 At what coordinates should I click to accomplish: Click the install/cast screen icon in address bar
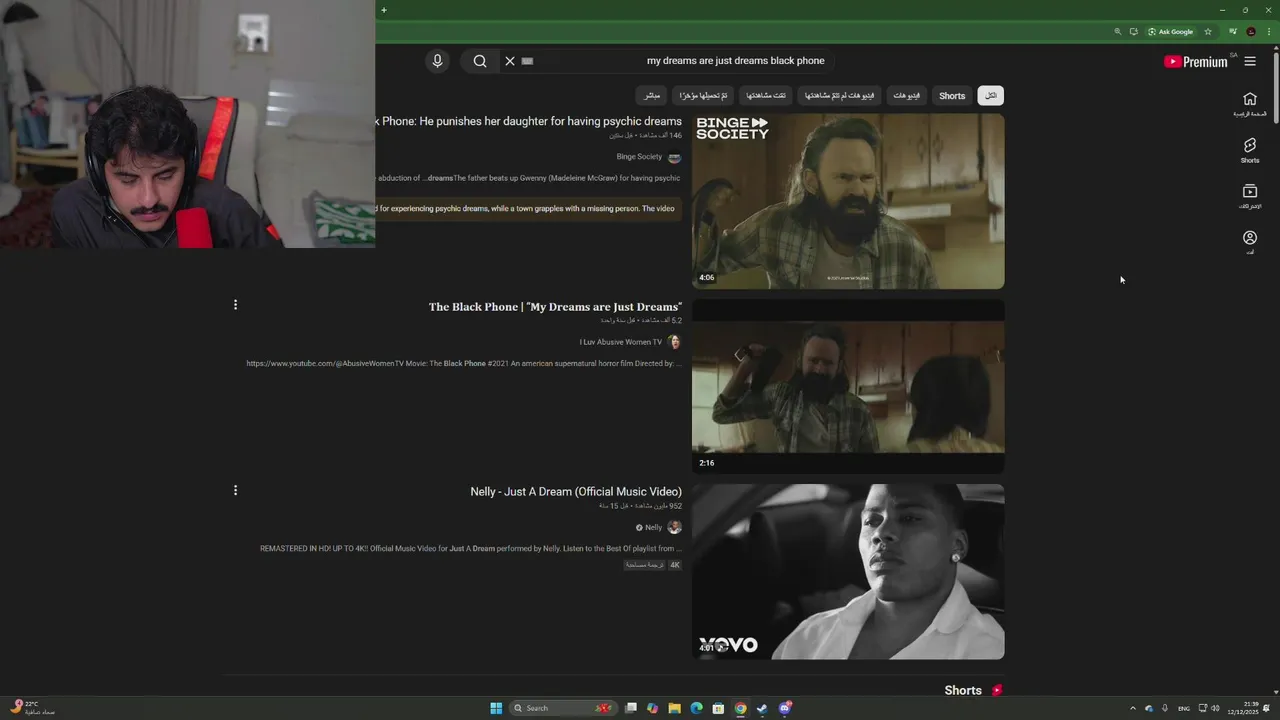click(1133, 32)
